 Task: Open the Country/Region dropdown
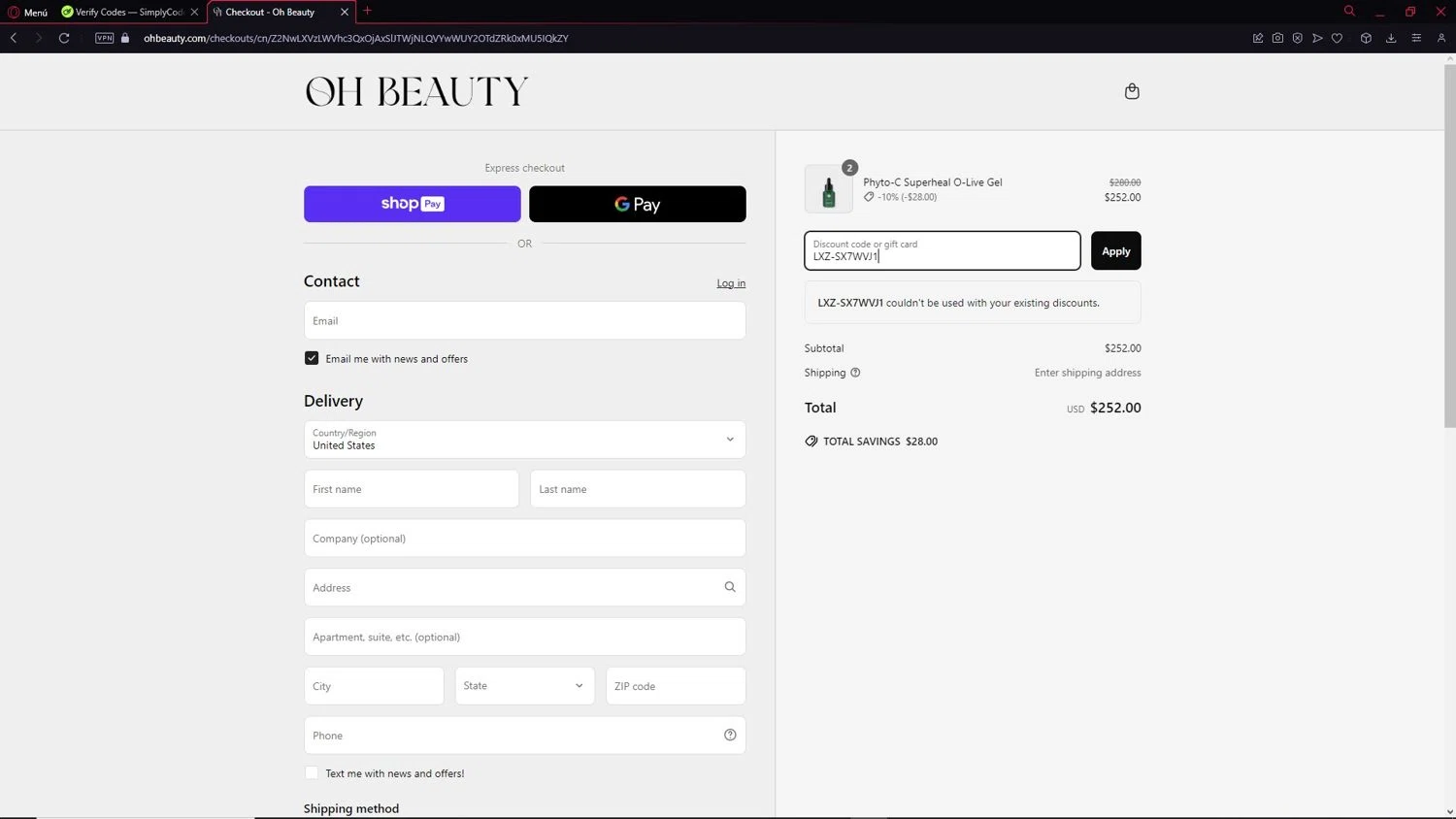pos(525,440)
